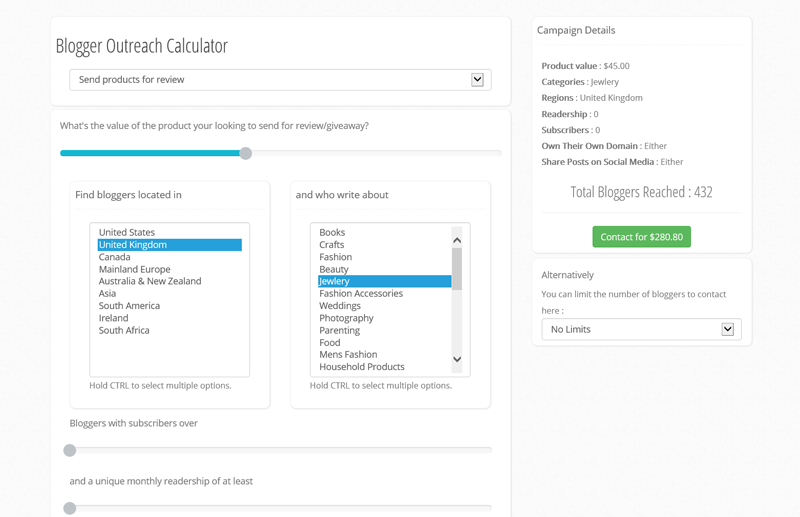
Task: Open the Send products for review dropdown
Action: (x=280, y=80)
